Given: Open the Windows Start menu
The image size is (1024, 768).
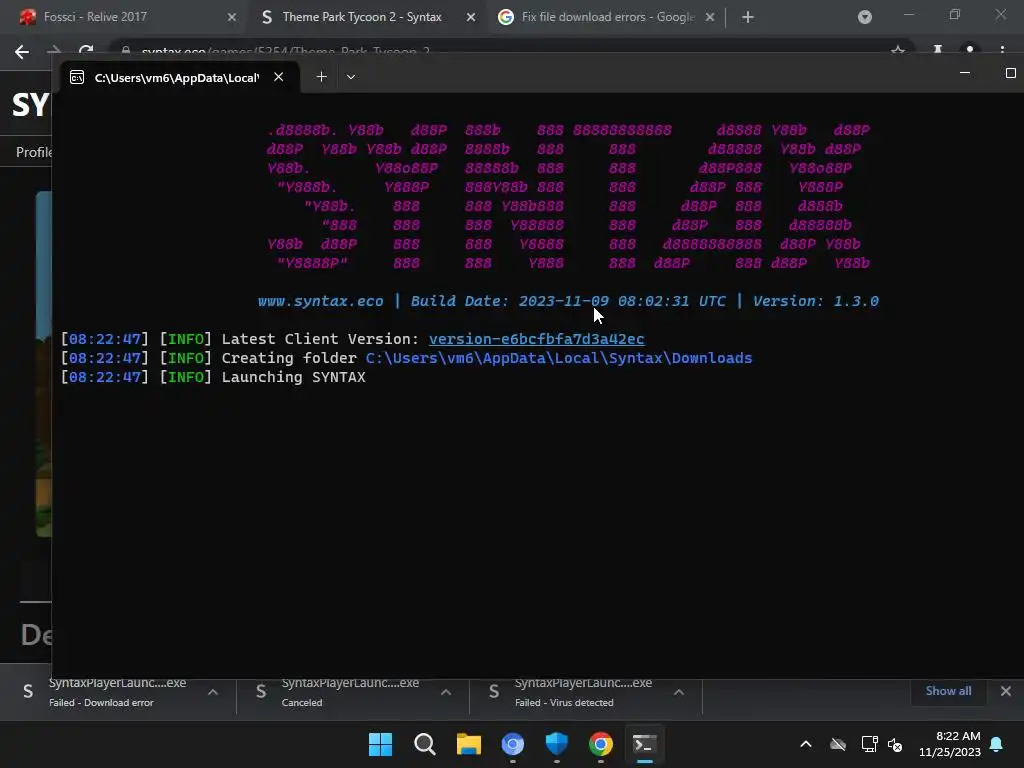Looking at the screenshot, I should (x=380, y=744).
